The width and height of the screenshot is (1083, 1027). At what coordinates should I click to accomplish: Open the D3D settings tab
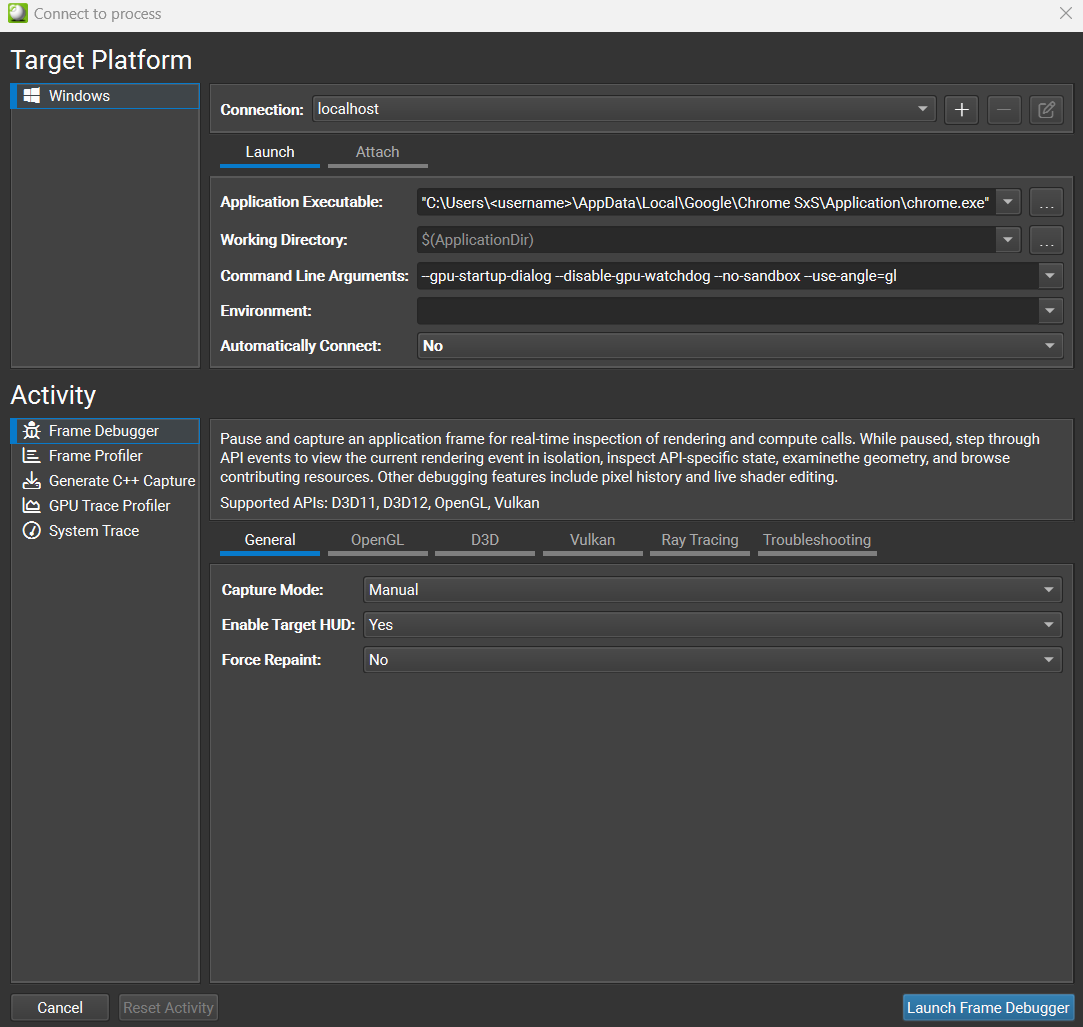tap(485, 541)
